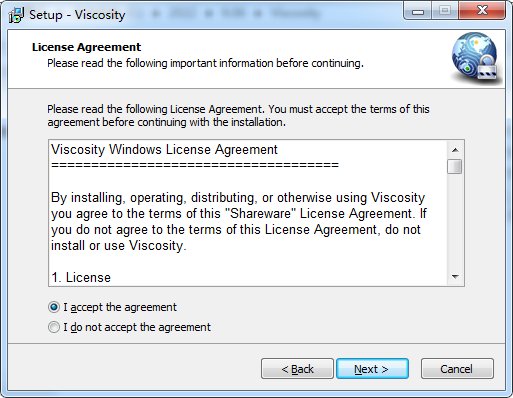This screenshot has width=513, height=398.
Task: Go back with the '< Back' button
Action: pyautogui.click(x=297, y=369)
